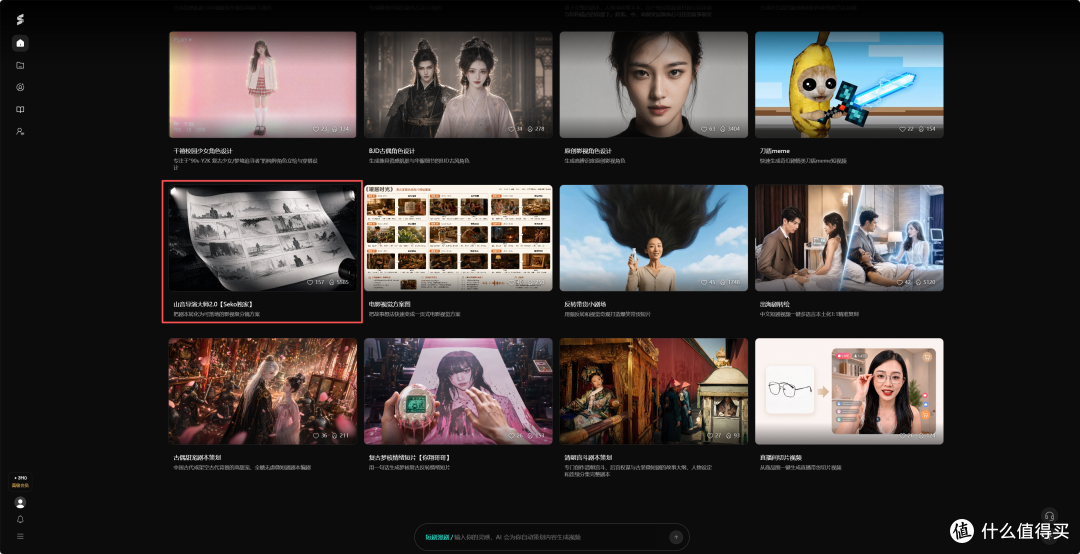Click the title under the bedroom couple card
1080x554 pixels.
[775, 304]
